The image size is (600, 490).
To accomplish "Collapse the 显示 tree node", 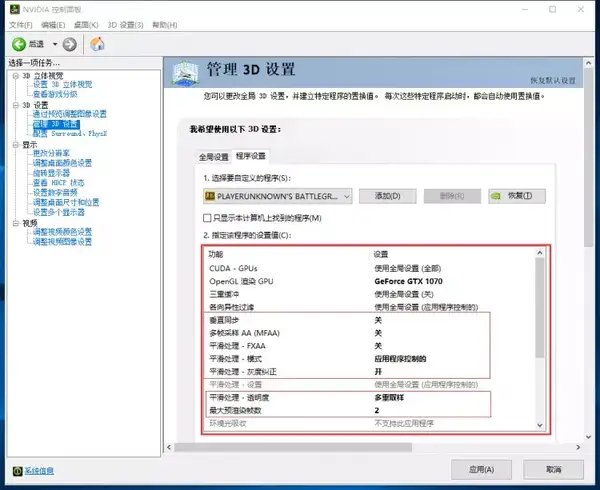I will click(x=15, y=144).
